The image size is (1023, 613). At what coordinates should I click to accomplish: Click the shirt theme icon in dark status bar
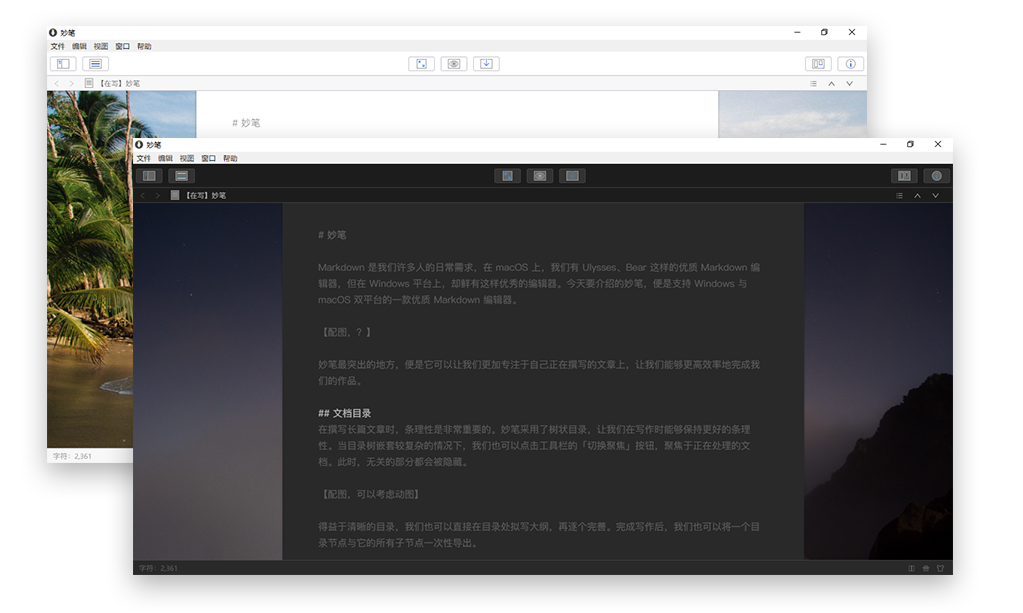coord(940,568)
